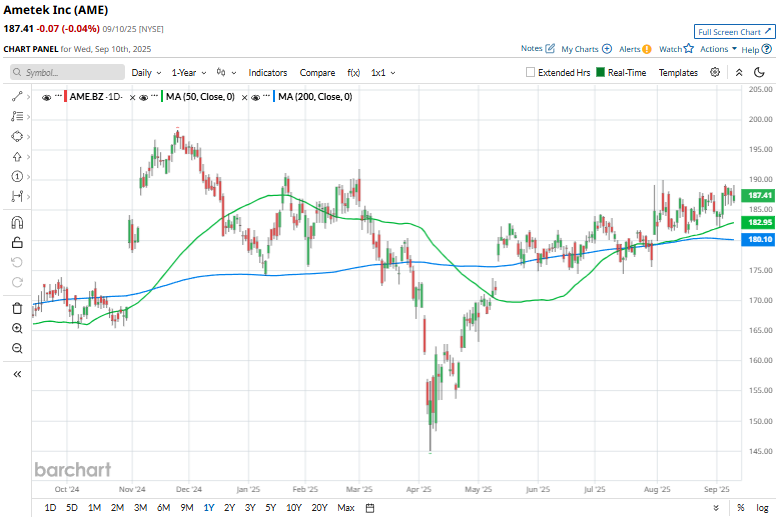This screenshot has width=777, height=522.
Task: Open Help question mark
Action: click(x=766, y=49)
